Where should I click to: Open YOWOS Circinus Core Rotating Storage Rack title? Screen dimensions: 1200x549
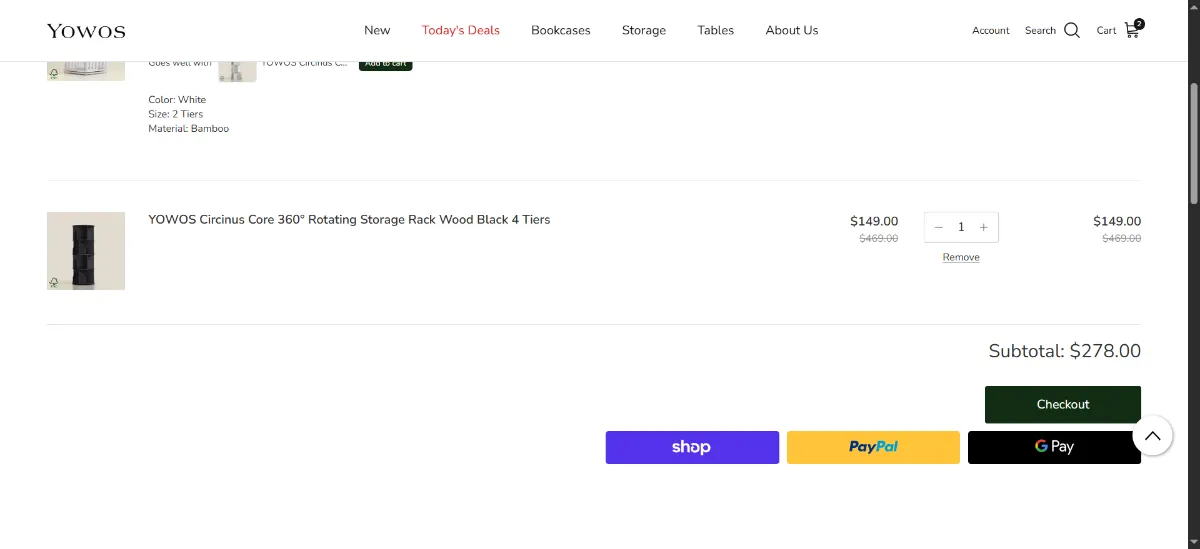pos(349,219)
